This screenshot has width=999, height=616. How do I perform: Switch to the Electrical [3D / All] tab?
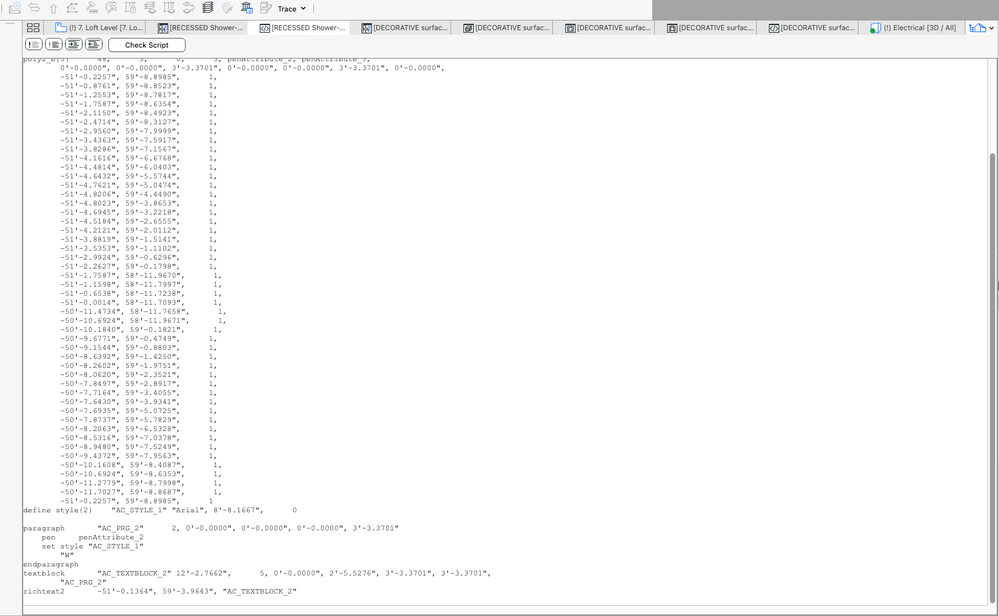pos(913,28)
